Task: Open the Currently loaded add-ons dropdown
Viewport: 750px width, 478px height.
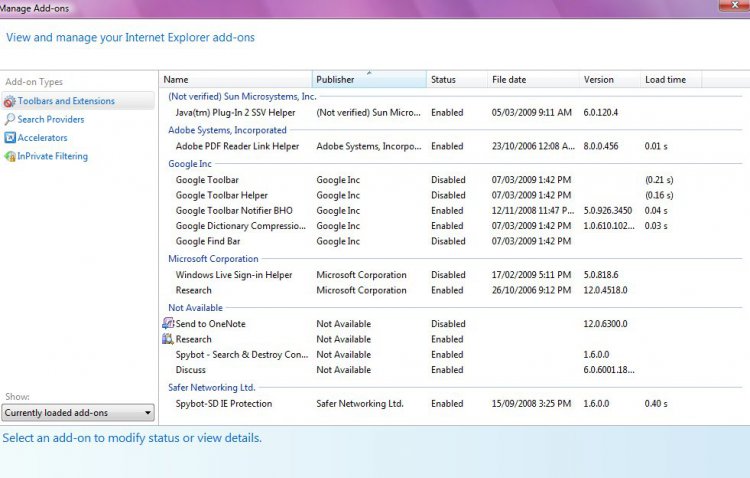Action: (78, 412)
